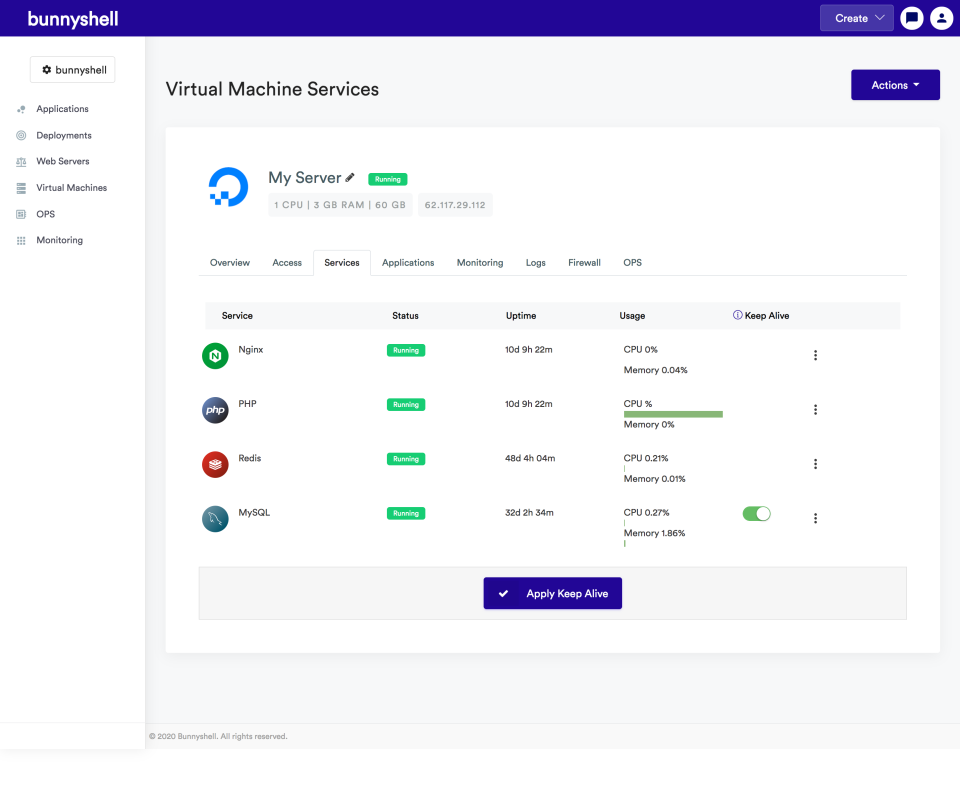Screen dimensions: 960x802
Task: Click Nginx Memory 0.04% value
Action: (656, 370)
